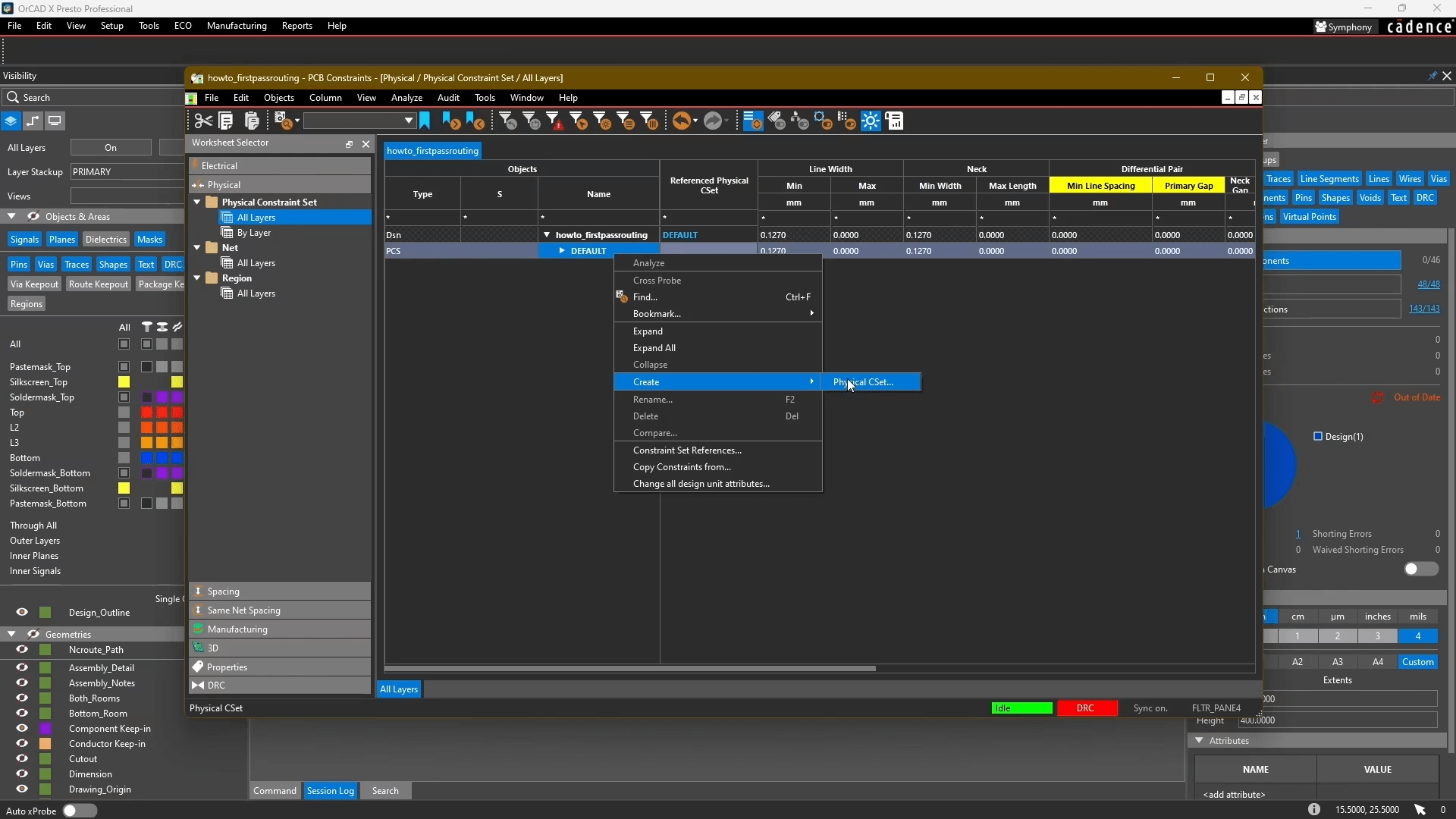Pin the side panel with pushpin icon
The image size is (1456, 819).
[x=1432, y=76]
